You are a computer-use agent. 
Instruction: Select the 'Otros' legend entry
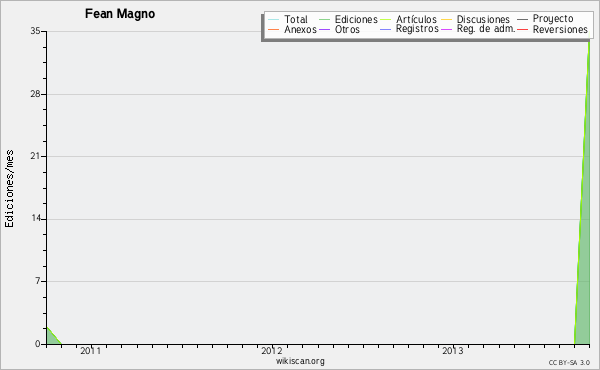pos(347,29)
